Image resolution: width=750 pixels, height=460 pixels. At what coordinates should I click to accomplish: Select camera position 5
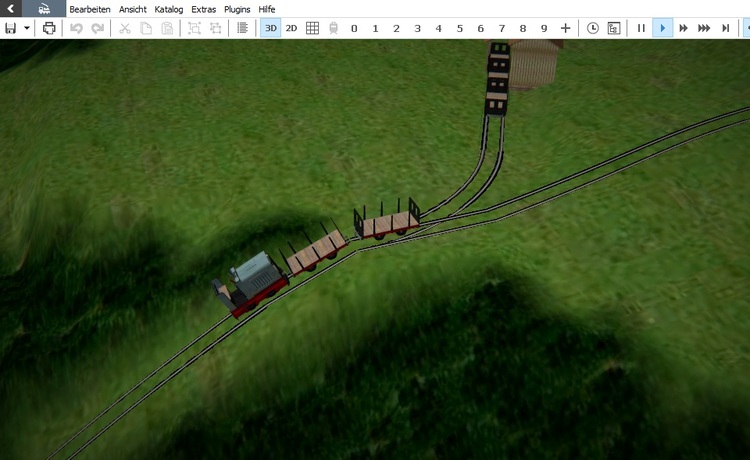460,28
